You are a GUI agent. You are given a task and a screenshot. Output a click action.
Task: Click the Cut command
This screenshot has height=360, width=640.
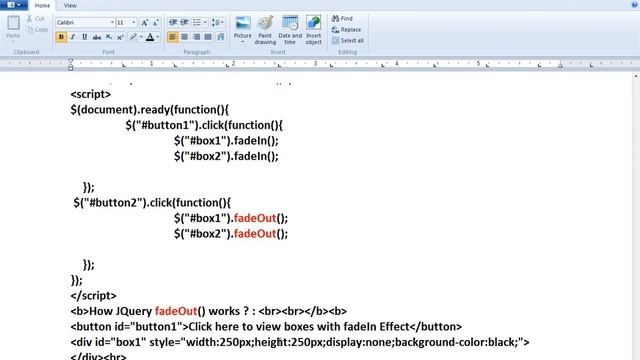point(36,18)
